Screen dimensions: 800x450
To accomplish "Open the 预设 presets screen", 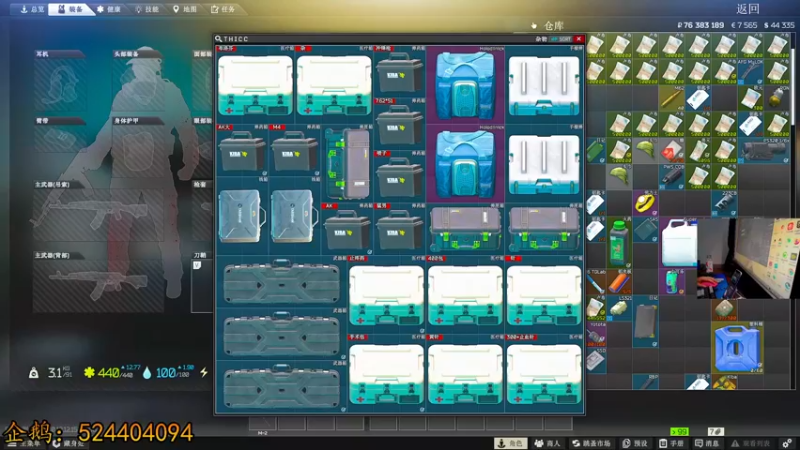I will (x=635, y=443).
